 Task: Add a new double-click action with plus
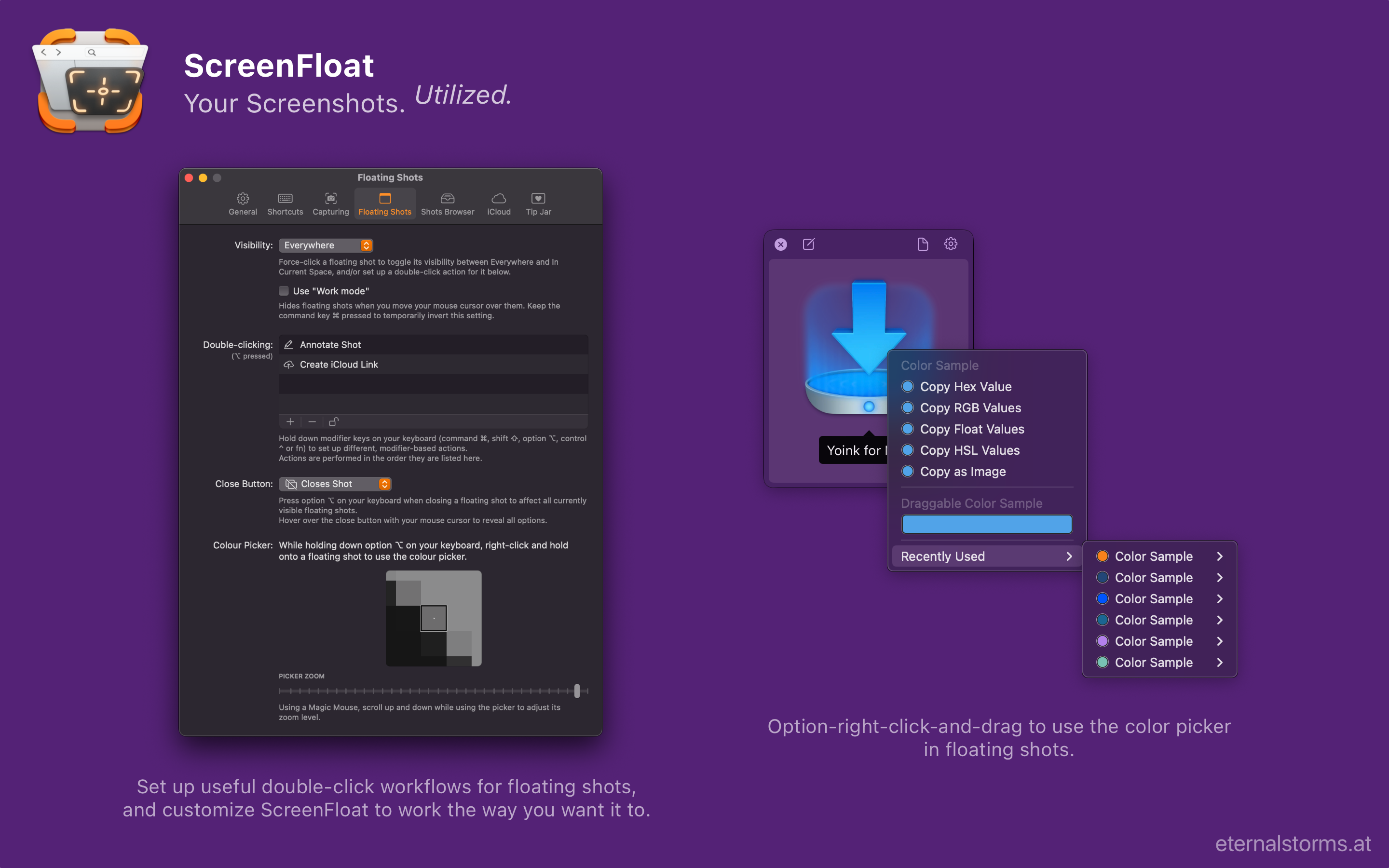[x=290, y=422]
